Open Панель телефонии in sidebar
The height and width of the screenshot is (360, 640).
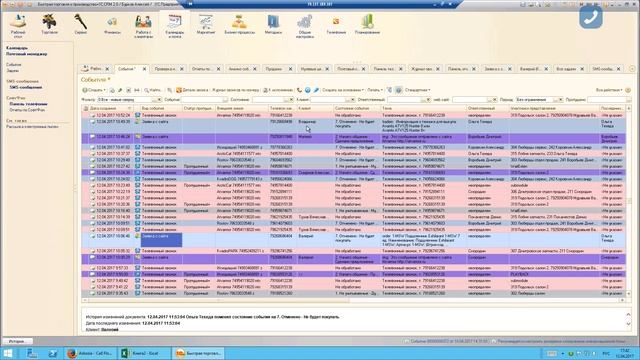[29, 104]
